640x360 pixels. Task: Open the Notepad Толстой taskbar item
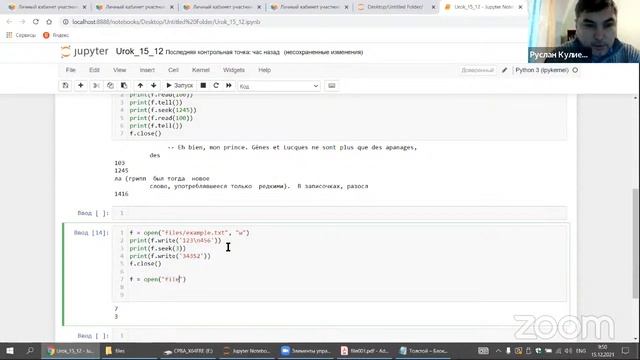pyautogui.click(x=423, y=351)
